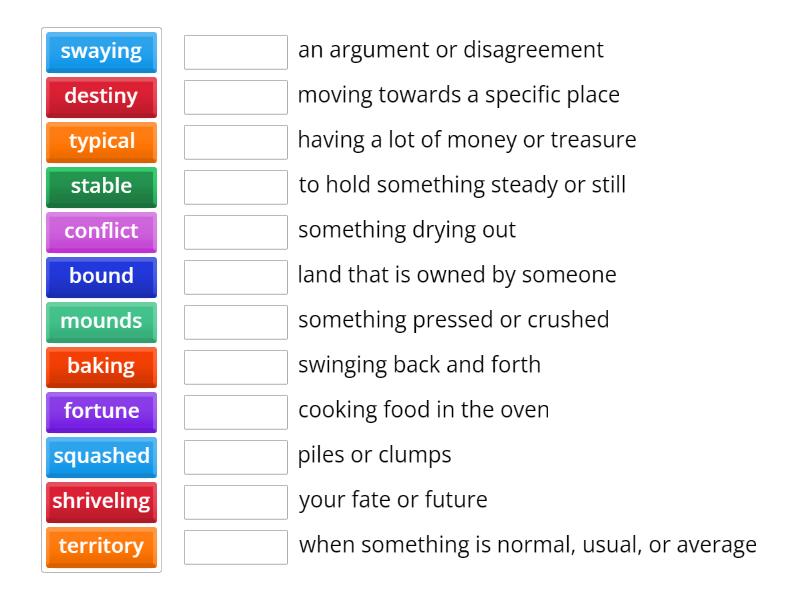
Task: Click answer box for 'an argument or disagreement'
Action: coord(236,52)
